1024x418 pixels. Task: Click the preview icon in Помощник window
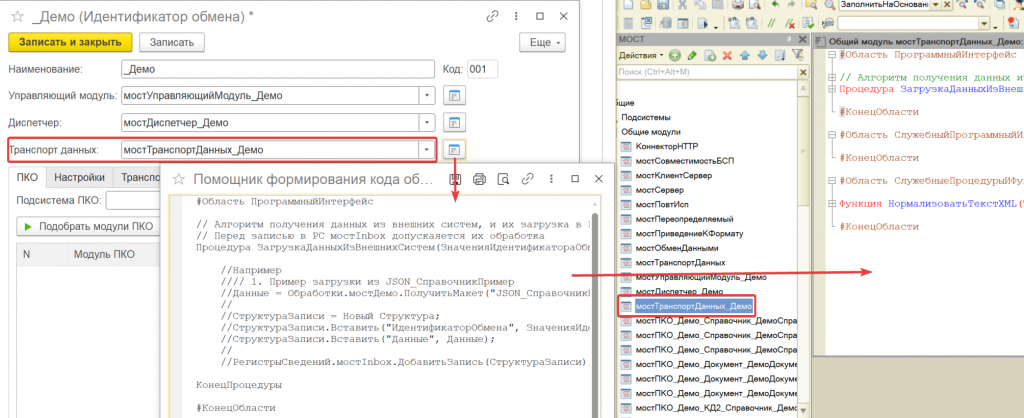pos(502,179)
